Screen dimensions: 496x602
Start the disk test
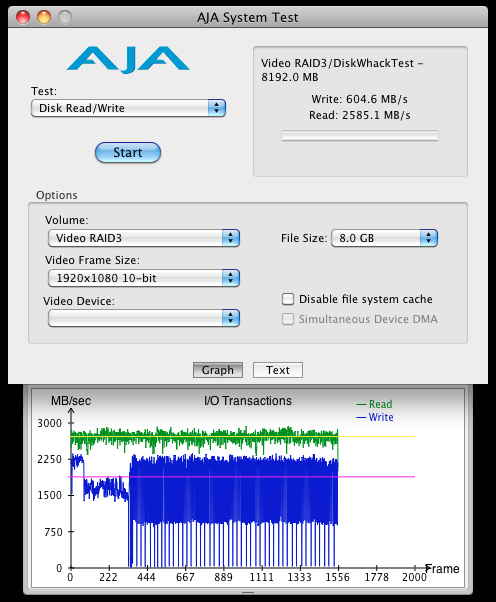(128, 152)
